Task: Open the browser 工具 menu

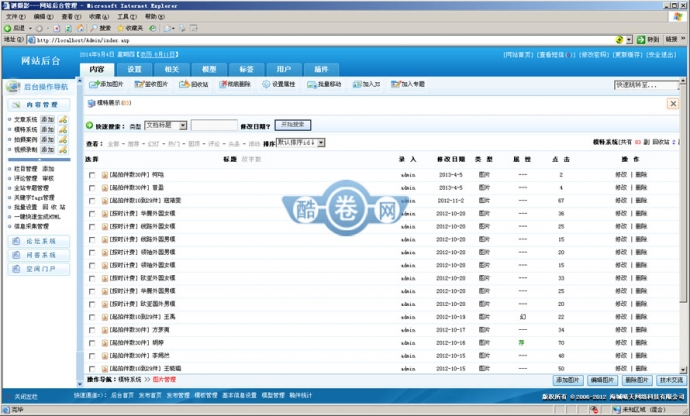Action: coord(126,17)
